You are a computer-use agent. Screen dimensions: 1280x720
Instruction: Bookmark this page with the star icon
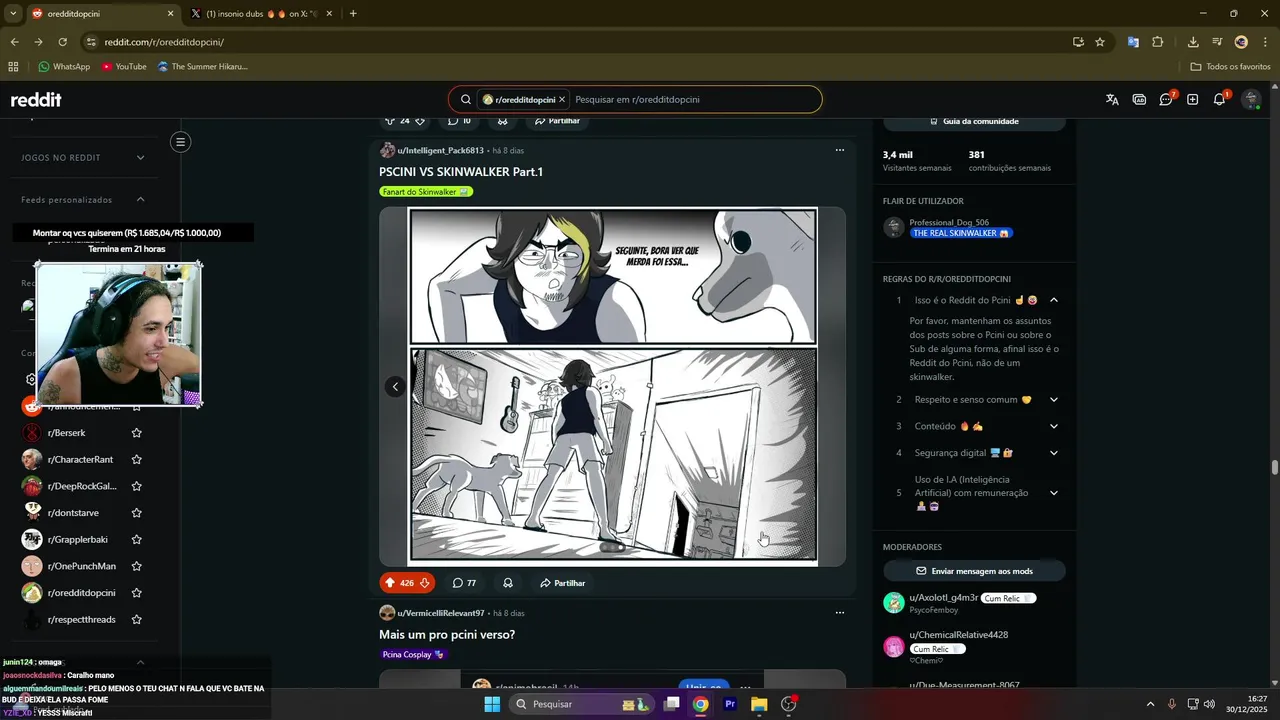point(1100,42)
